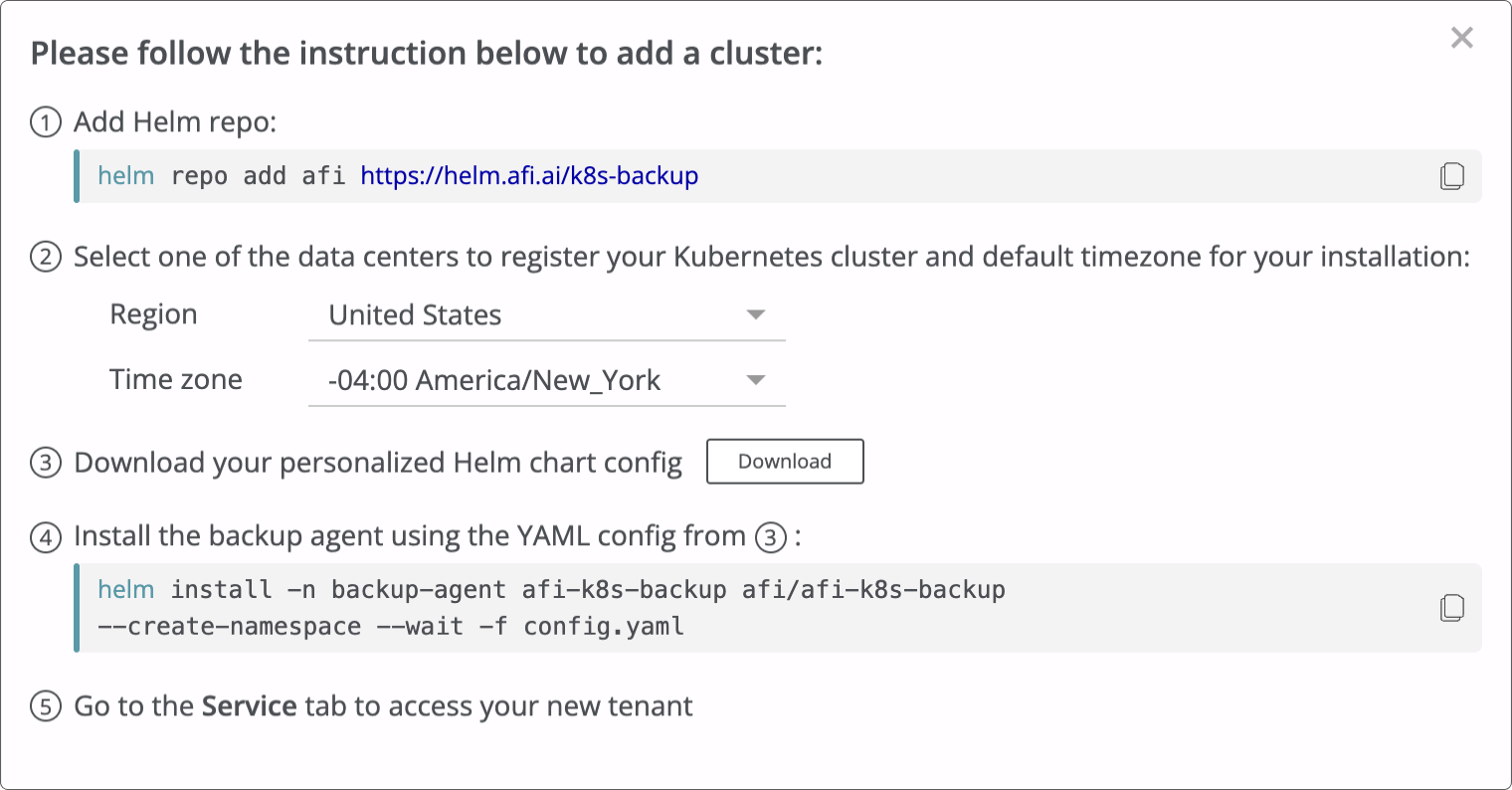Copy the helm install command

tap(1451, 608)
